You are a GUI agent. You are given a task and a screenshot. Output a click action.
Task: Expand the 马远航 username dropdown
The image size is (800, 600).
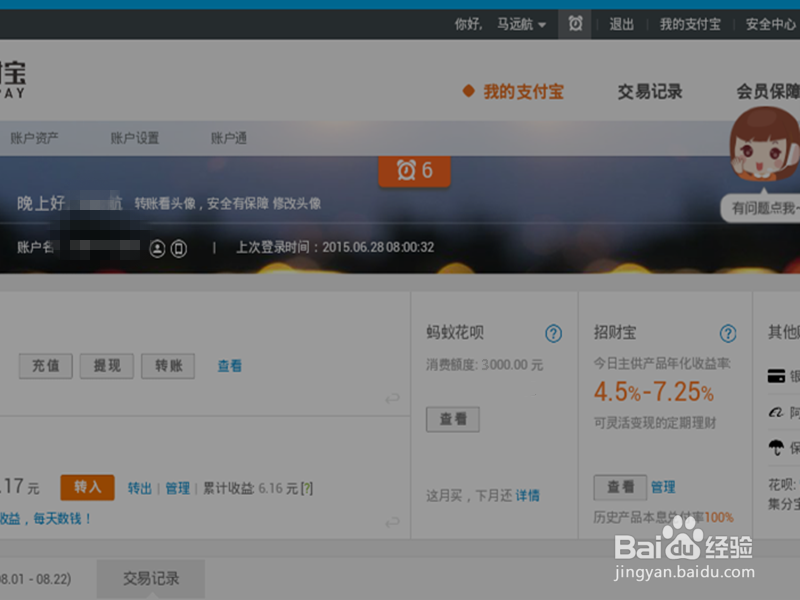(521, 24)
